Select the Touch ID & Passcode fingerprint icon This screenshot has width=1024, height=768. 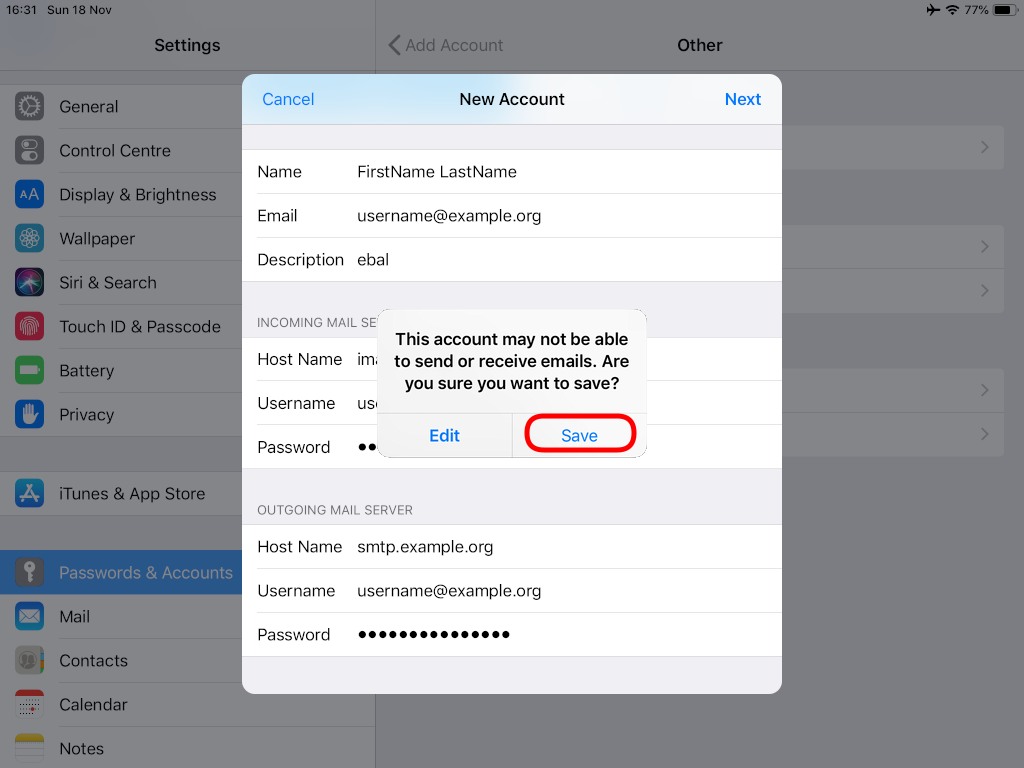[29, 326]
